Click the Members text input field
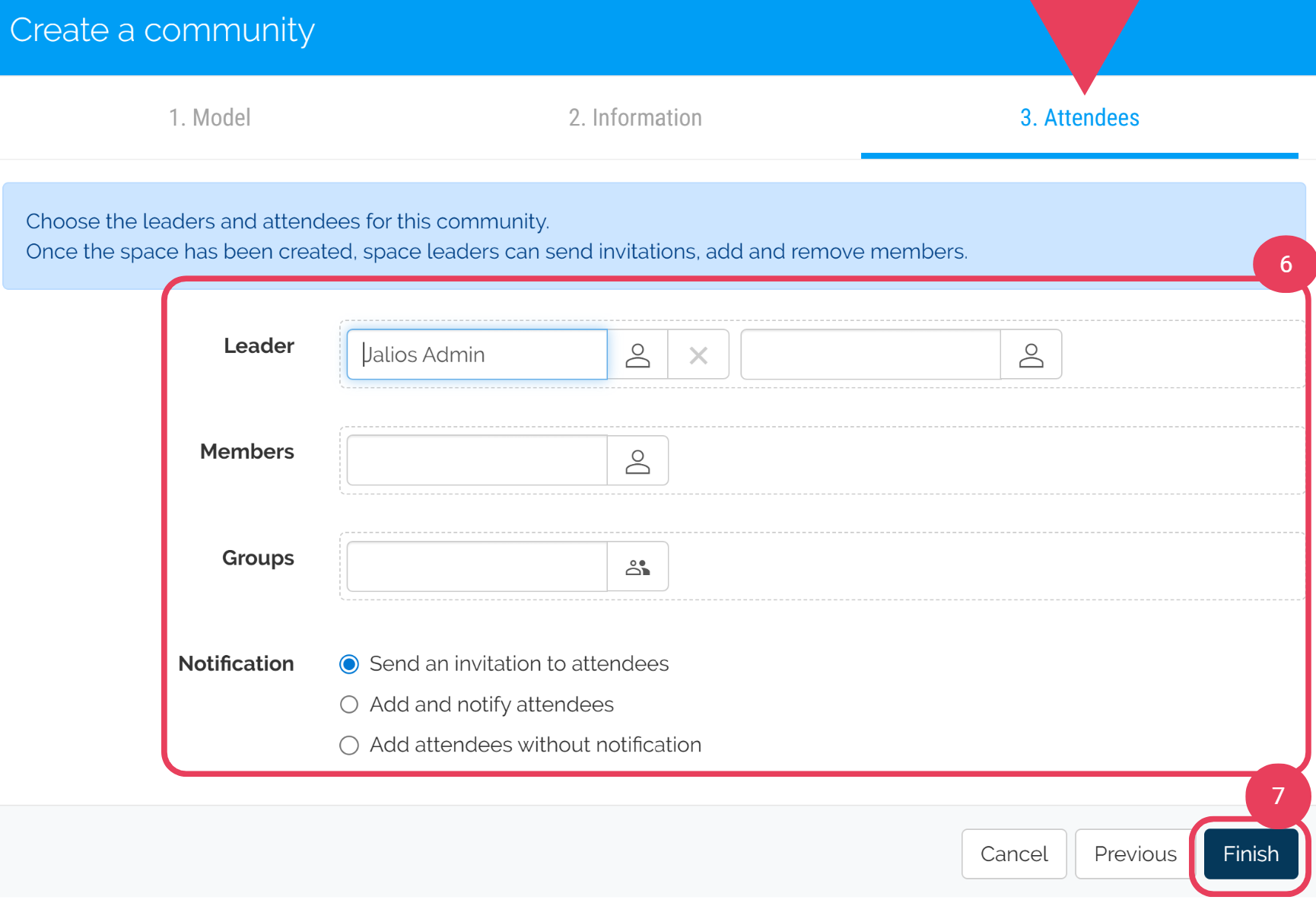1316x903 pixels. (x=477, y=461)
